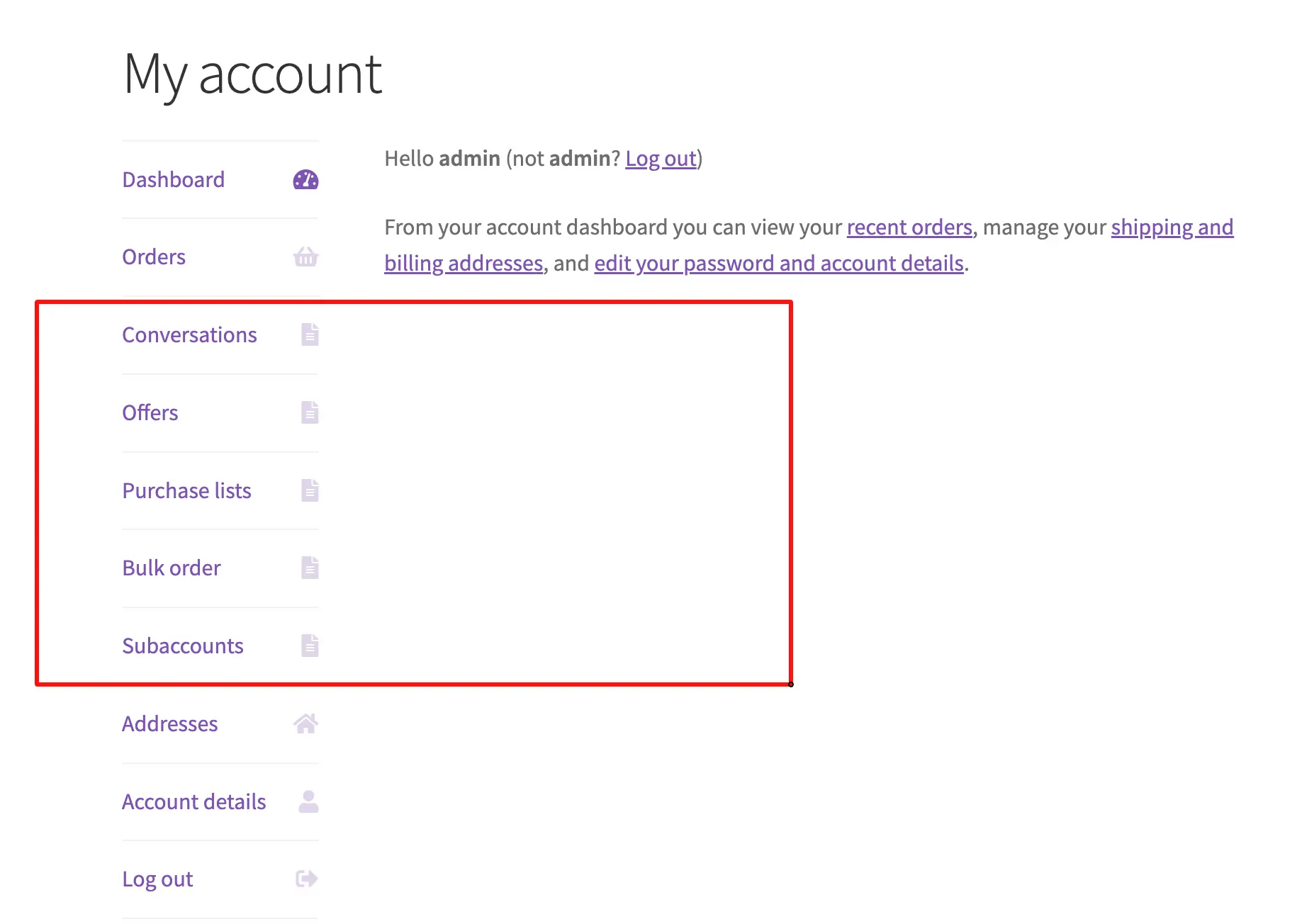
Task: Open the Dashboard menu item
Action: (174, 180)
